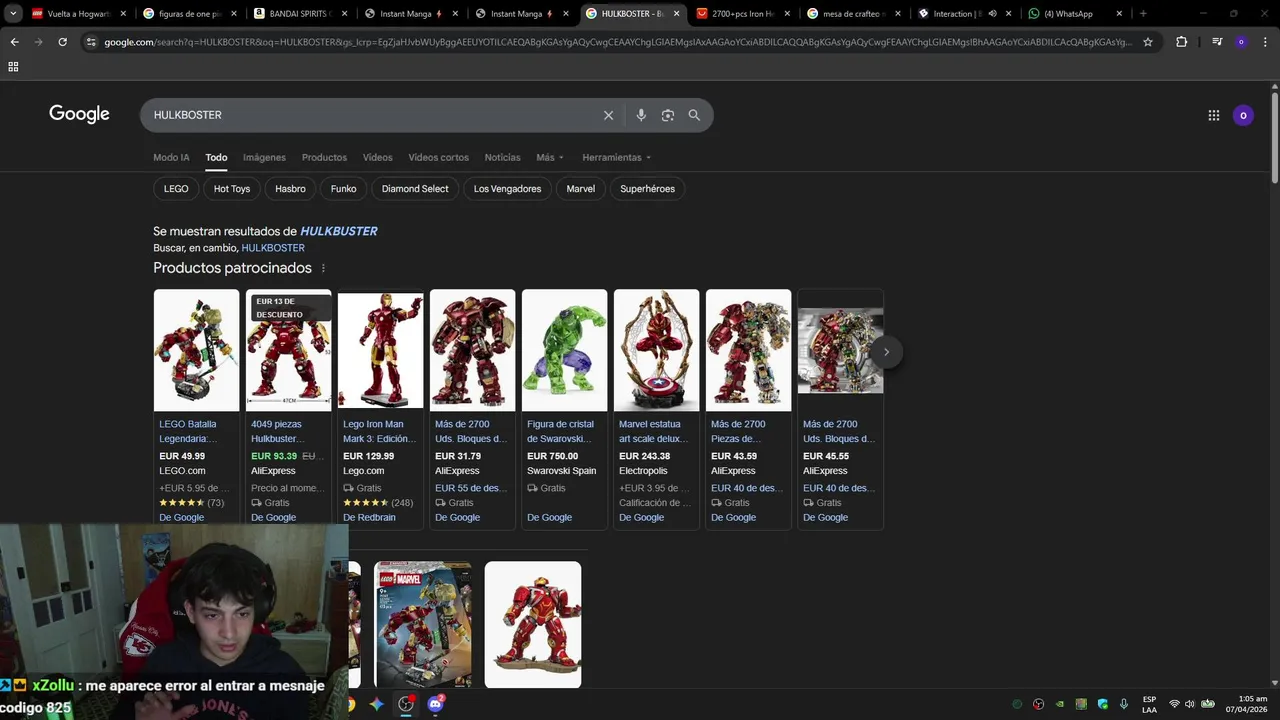Advance the product carousel with next arrow

[886, 352]
